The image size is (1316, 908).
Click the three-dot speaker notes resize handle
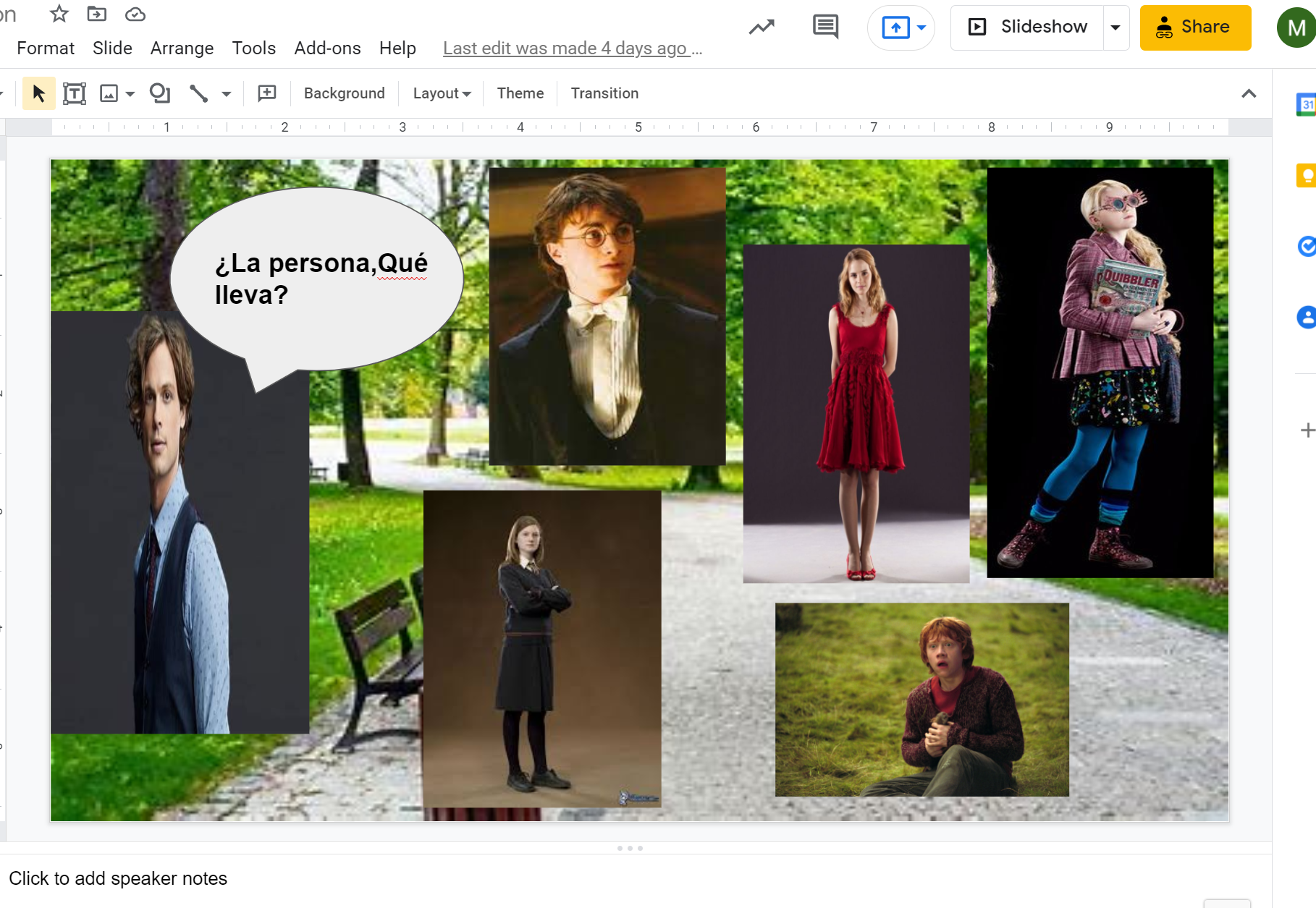coord(630,848)
